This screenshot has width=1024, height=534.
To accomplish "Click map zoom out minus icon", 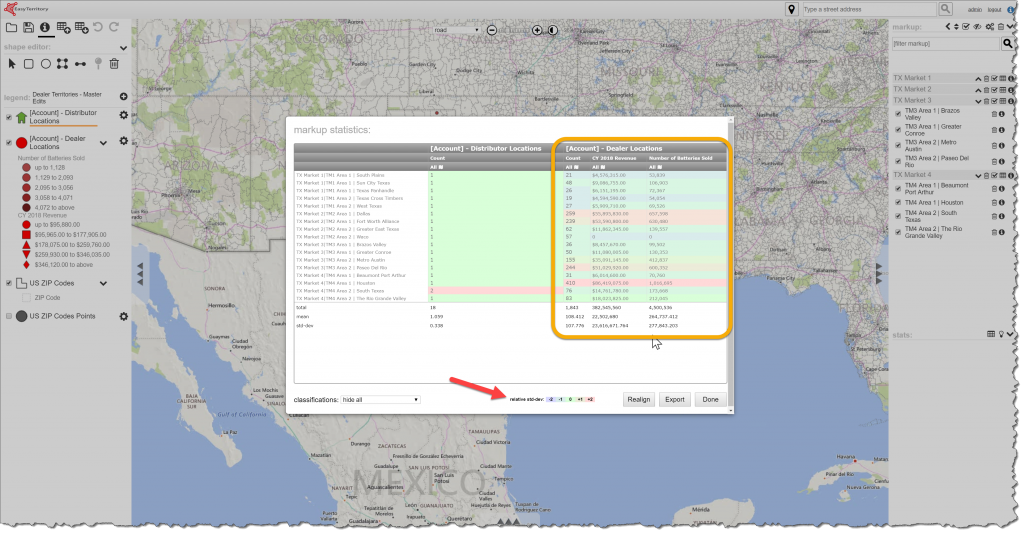I will coord(492,30).
